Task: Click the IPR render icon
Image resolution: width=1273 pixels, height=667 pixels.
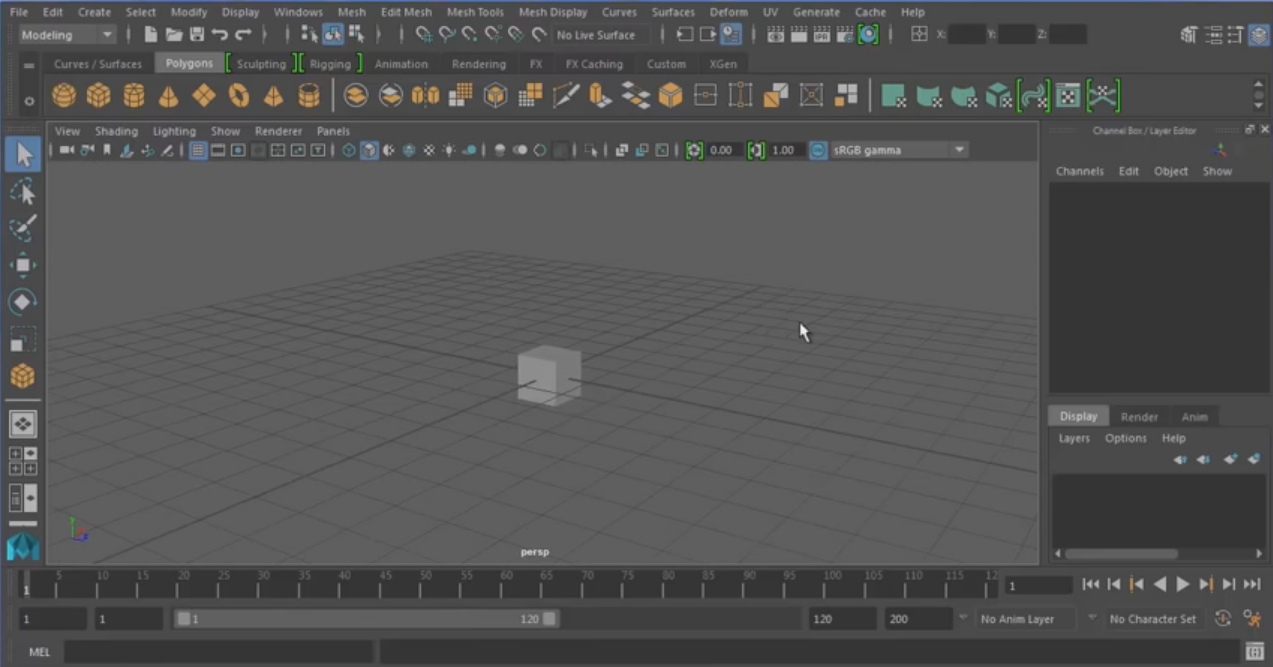Action: pyautogui.click(x=822, y=34)
